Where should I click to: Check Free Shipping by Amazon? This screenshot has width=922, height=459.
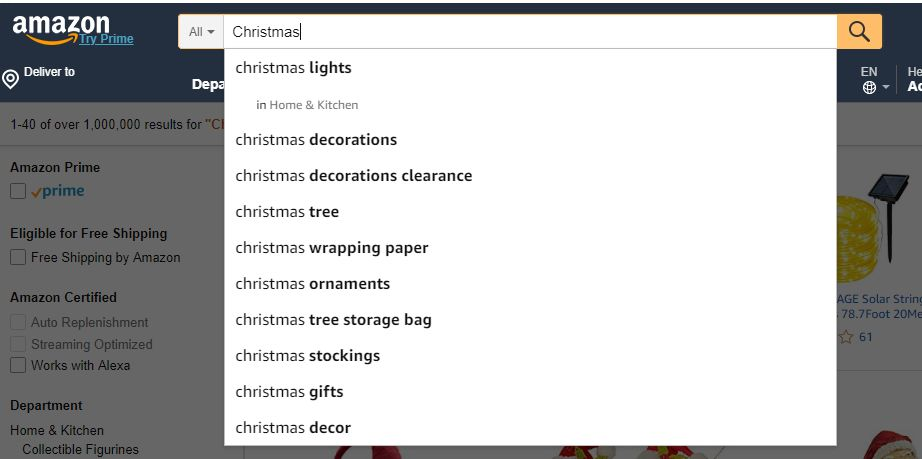18,257
